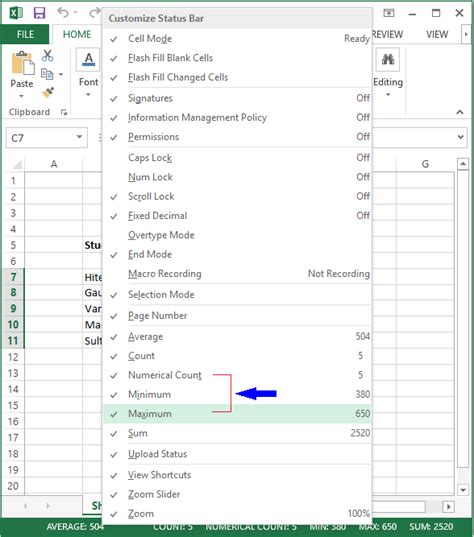Uncheck the Maximum option
The width and height of the screenshot is (474, 537).
(x=237, y=414)
